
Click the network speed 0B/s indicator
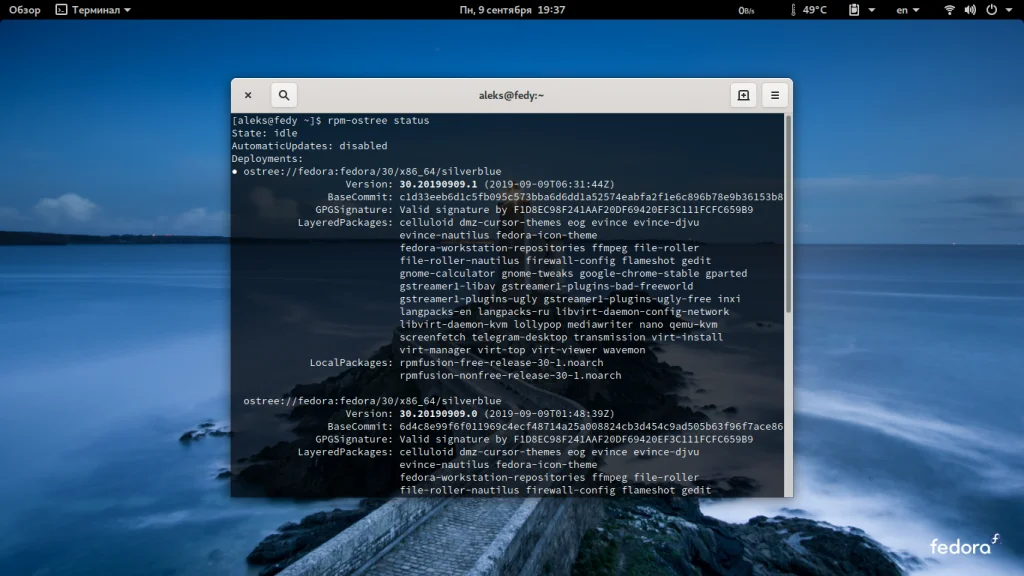pyautogui.click(x=746, y=10)
